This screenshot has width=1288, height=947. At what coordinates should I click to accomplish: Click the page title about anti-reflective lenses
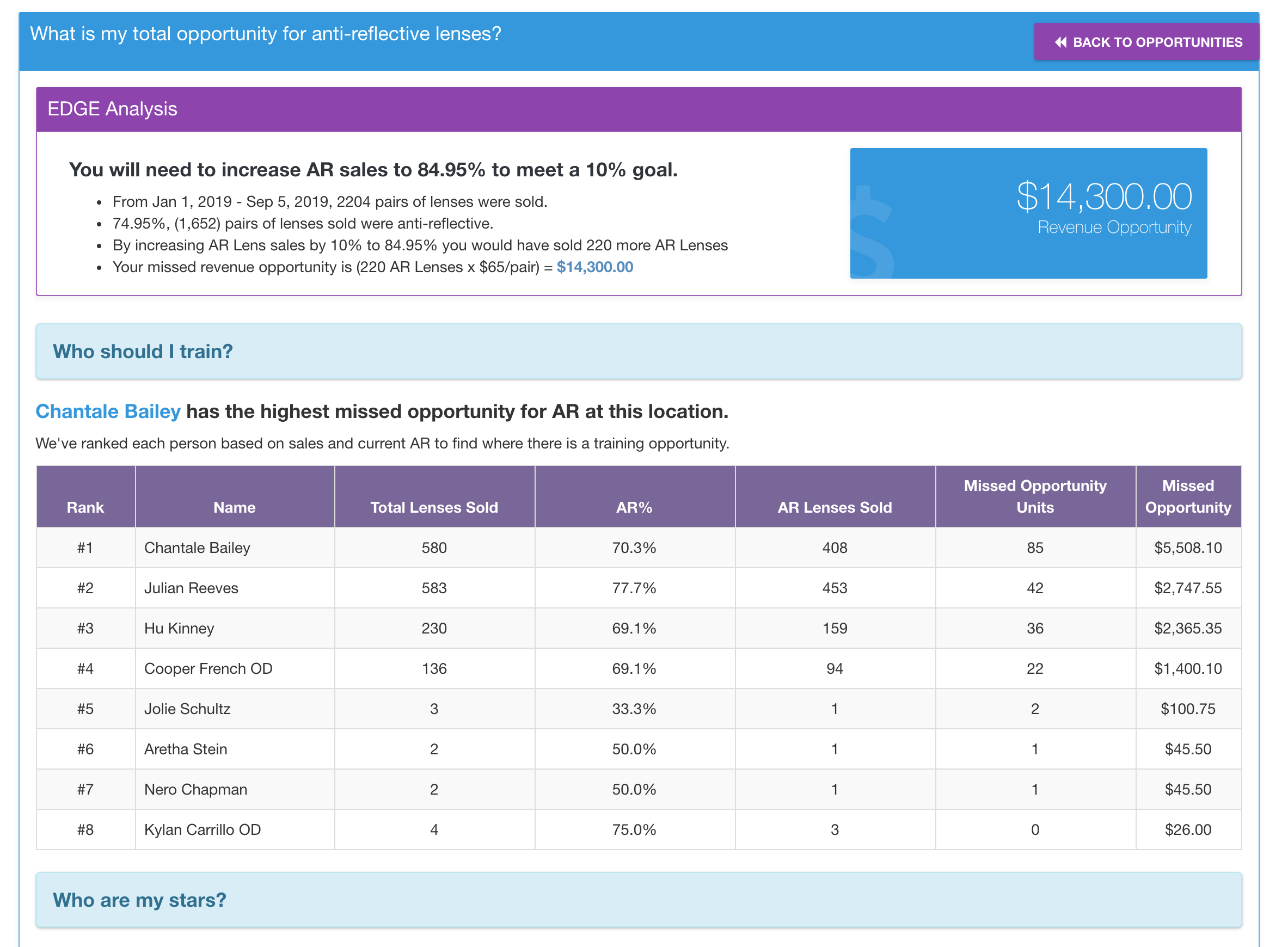coord(266,34)
